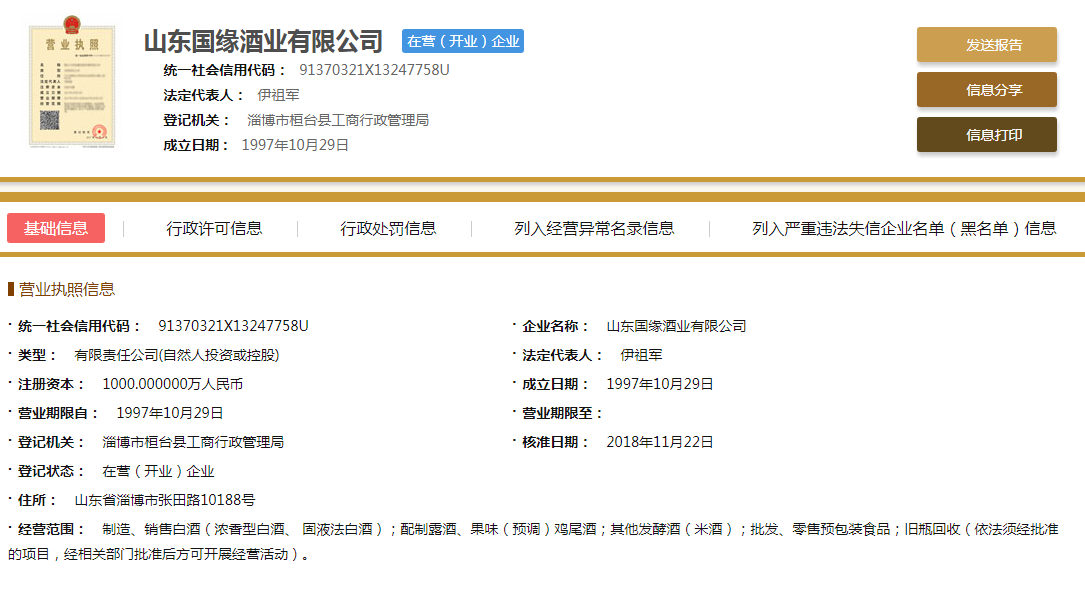The image size is (1085, 592).
Task: Click the 核准日期 value 2018年11月22日
Action: pos(659,442)
